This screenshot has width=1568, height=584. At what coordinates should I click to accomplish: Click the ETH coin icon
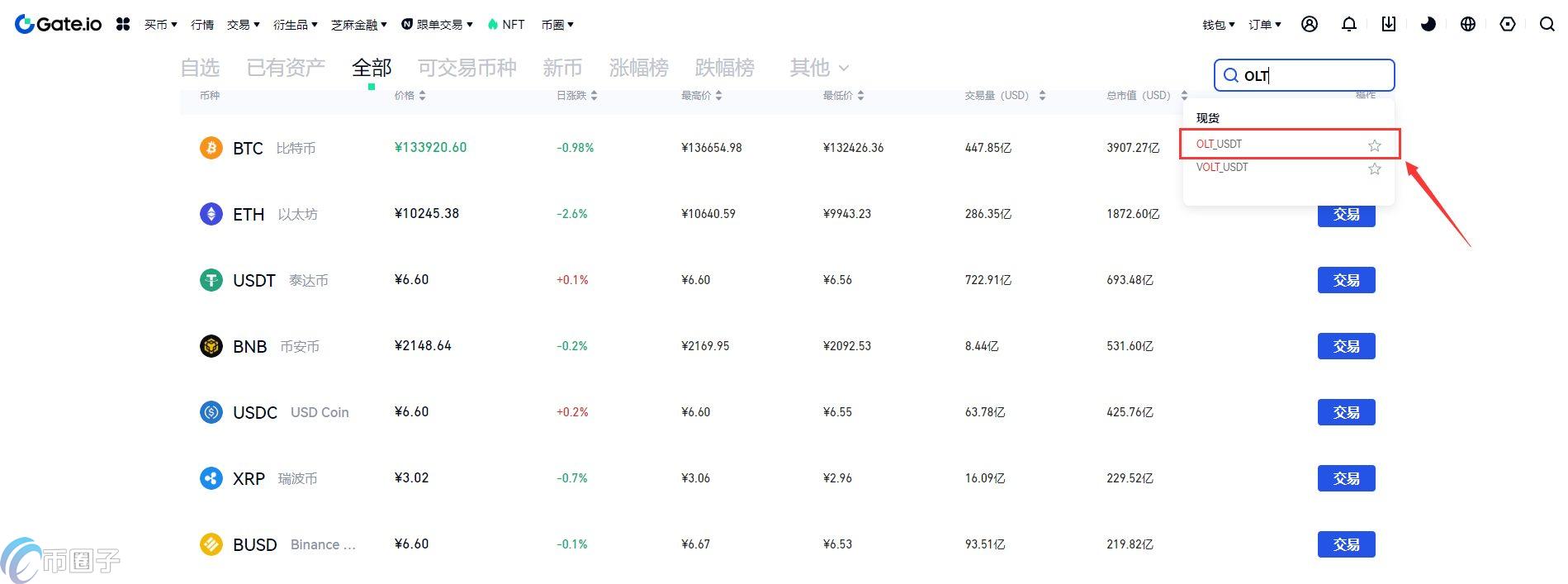click(211, 214)
